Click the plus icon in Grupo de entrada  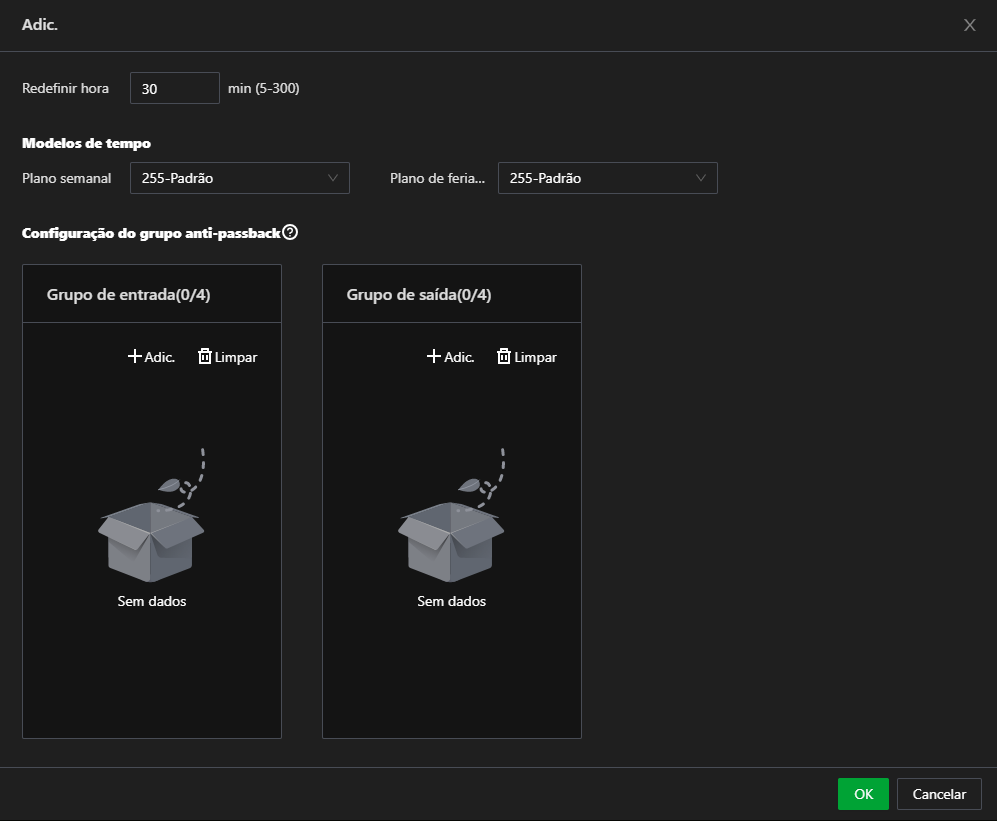(x=135, y=356)
